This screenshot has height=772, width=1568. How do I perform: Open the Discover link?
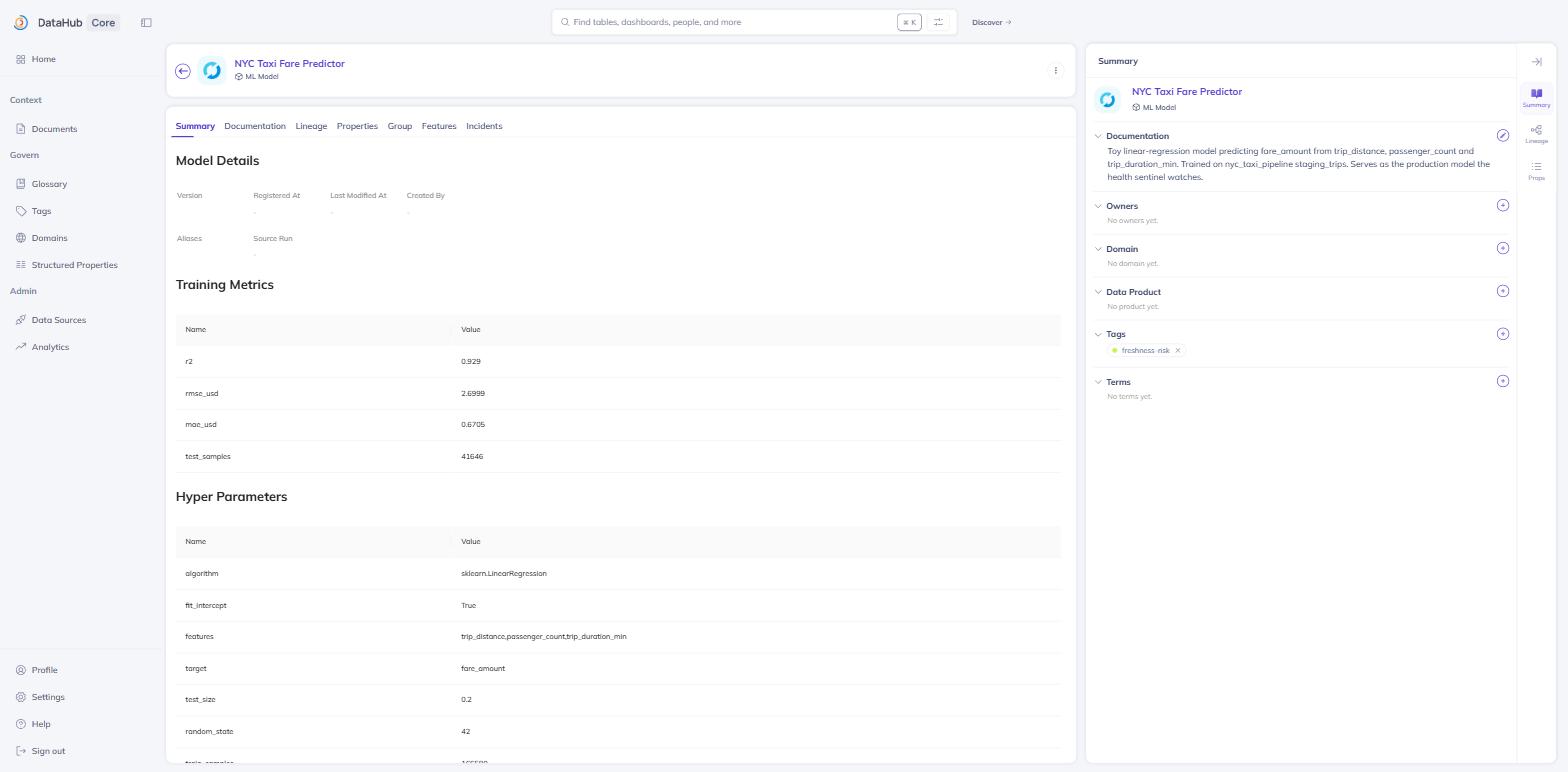click(991, 22)
